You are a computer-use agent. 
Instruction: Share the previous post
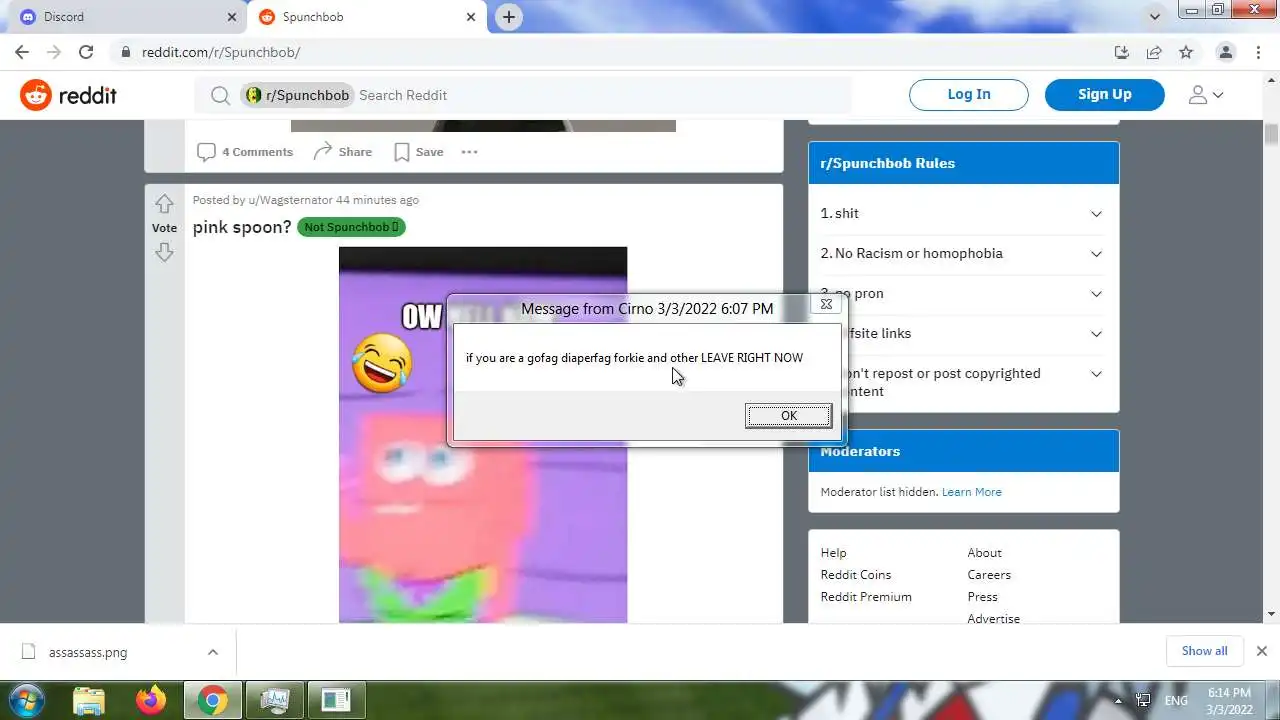click(x=342, y=152)
